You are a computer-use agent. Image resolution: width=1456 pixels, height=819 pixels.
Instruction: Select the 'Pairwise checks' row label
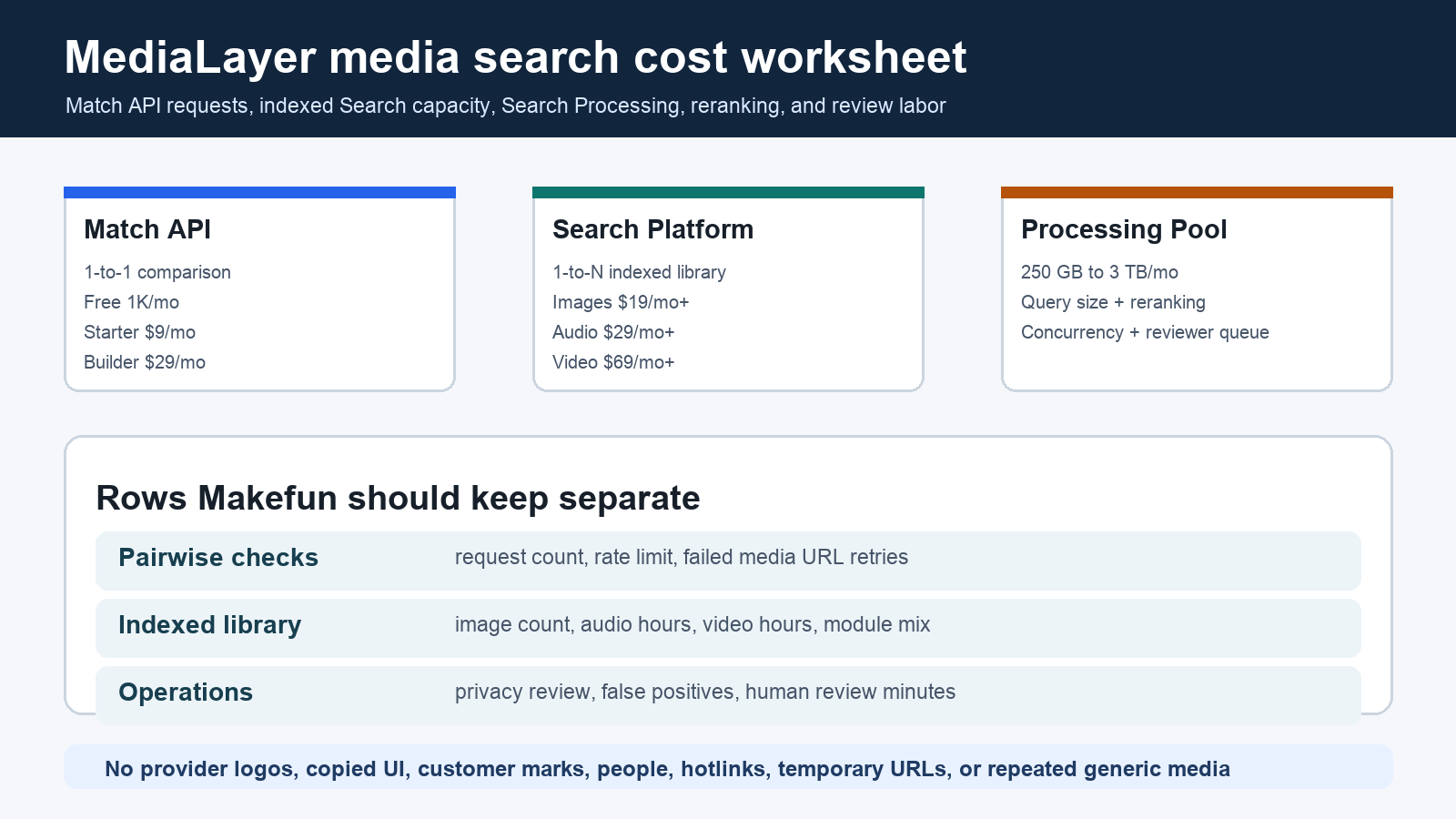pos(218,558)
